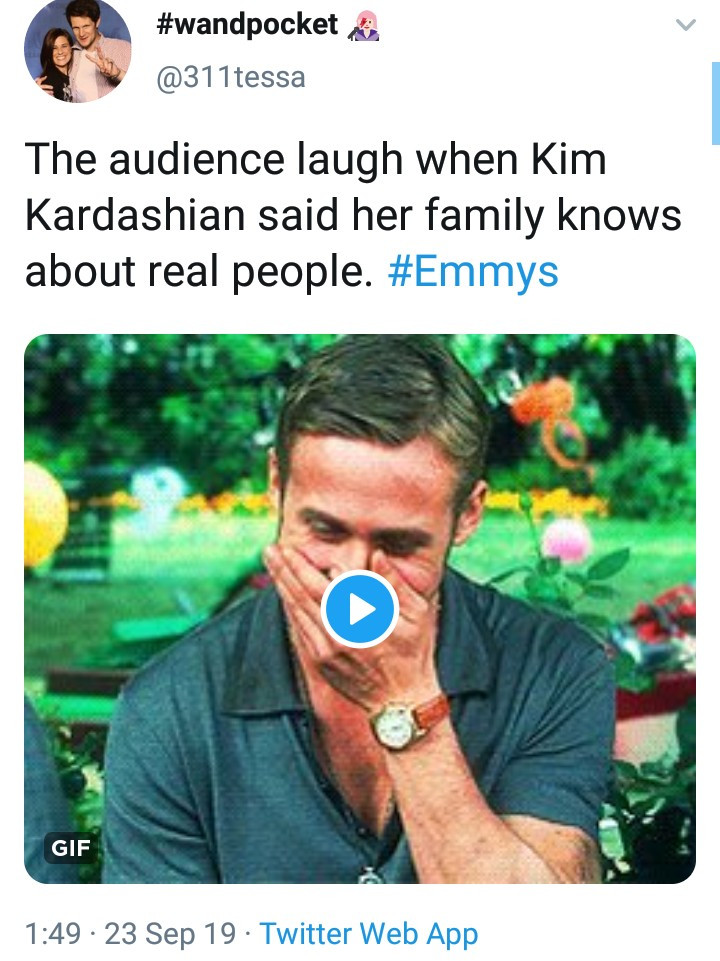Click the "about real people." text
This screenshot has width=720, height=961.
198,270
